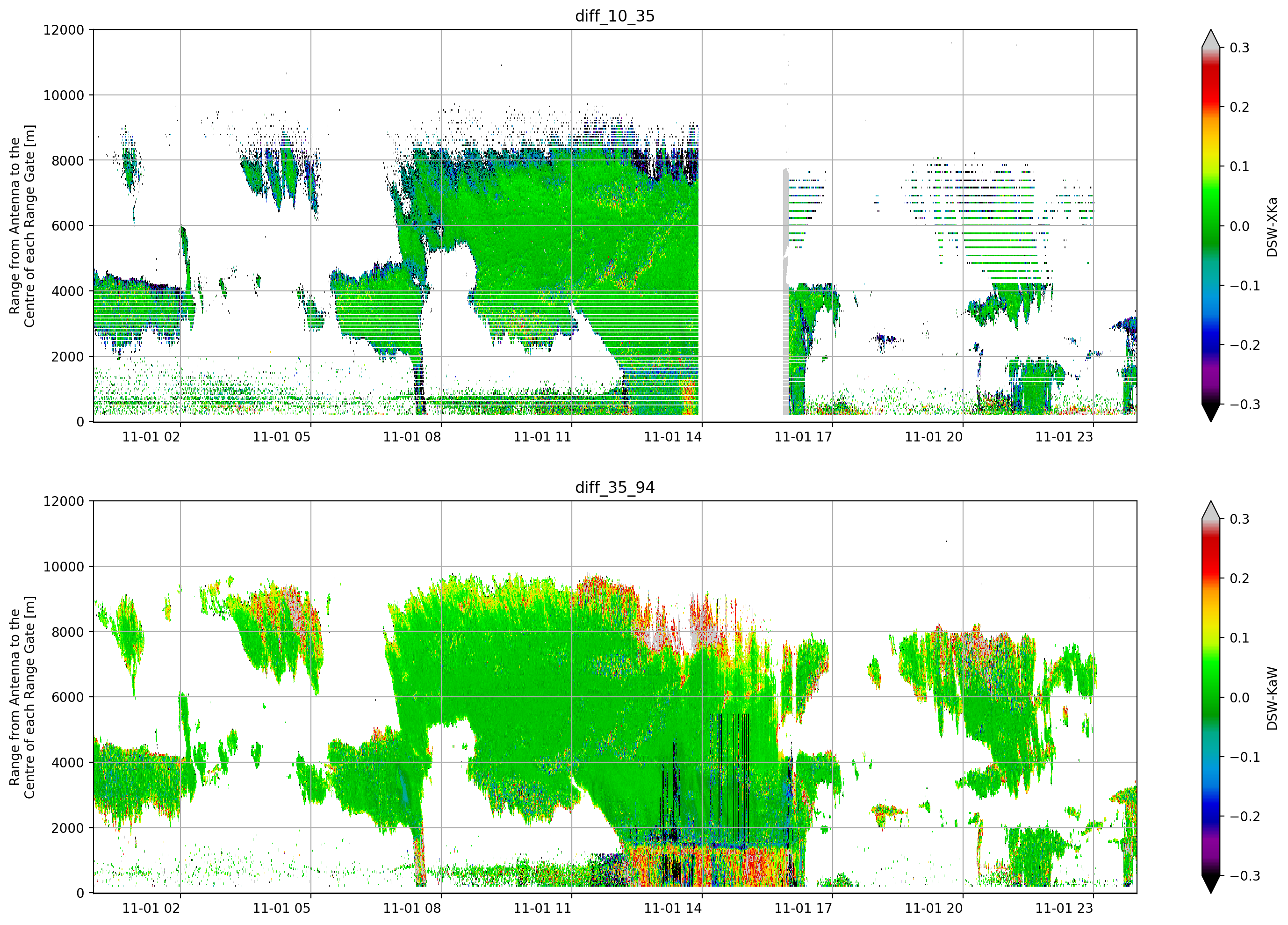Select the "DSW-KaW" colorbar label
The width and height of the screenshot is (1288, 925).
[1272, 698]
